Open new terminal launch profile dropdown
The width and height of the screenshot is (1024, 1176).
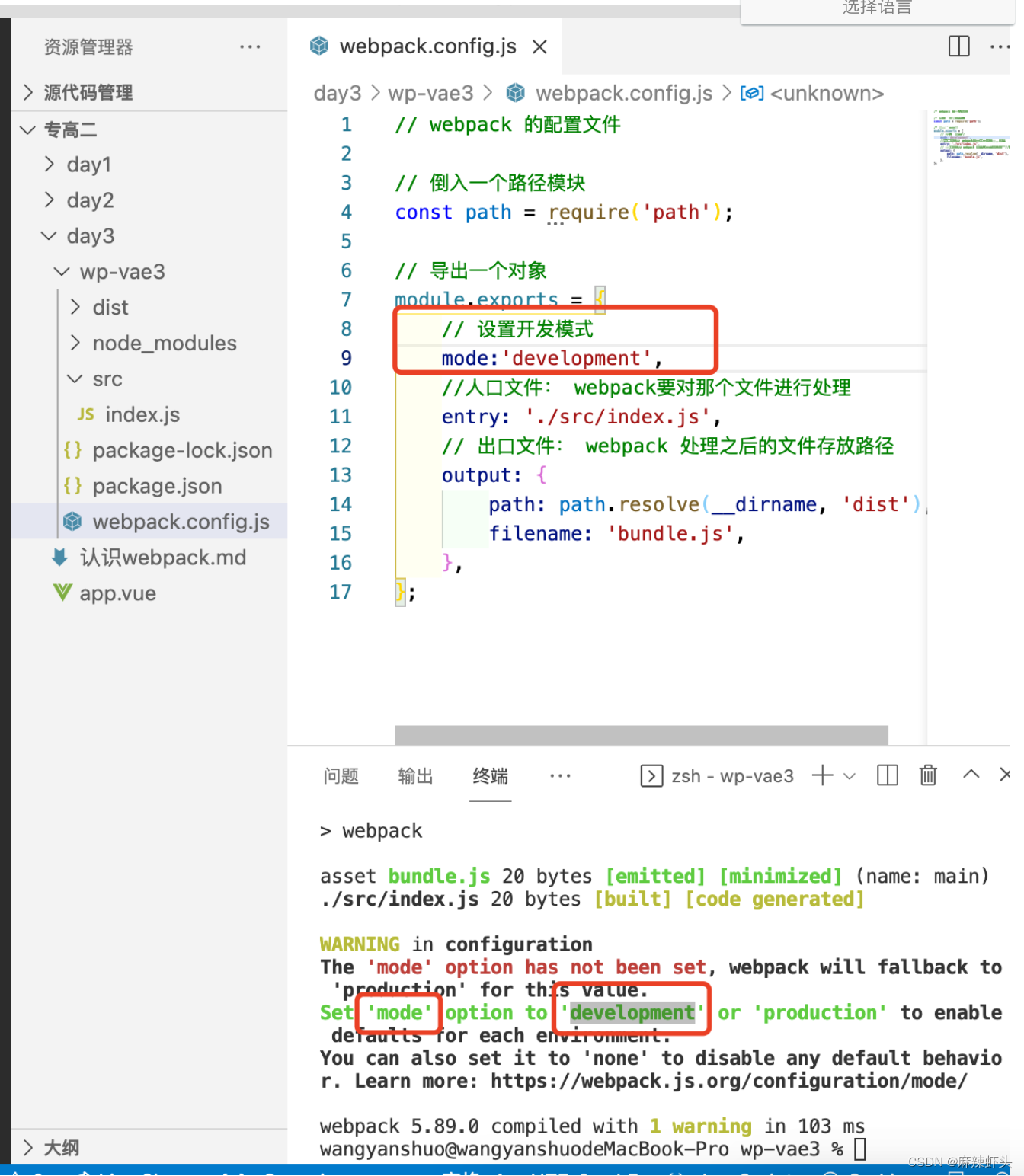(x=850, y=776)
